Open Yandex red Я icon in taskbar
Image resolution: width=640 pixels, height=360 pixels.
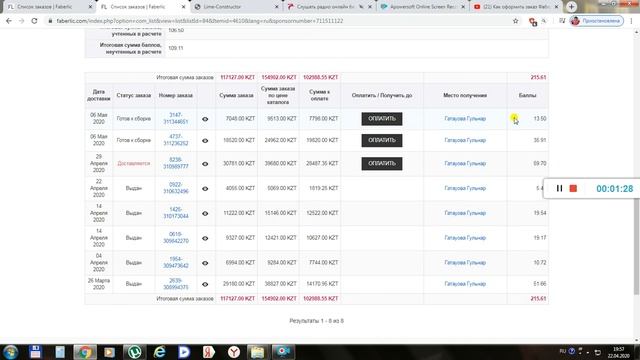pos(209,352)
